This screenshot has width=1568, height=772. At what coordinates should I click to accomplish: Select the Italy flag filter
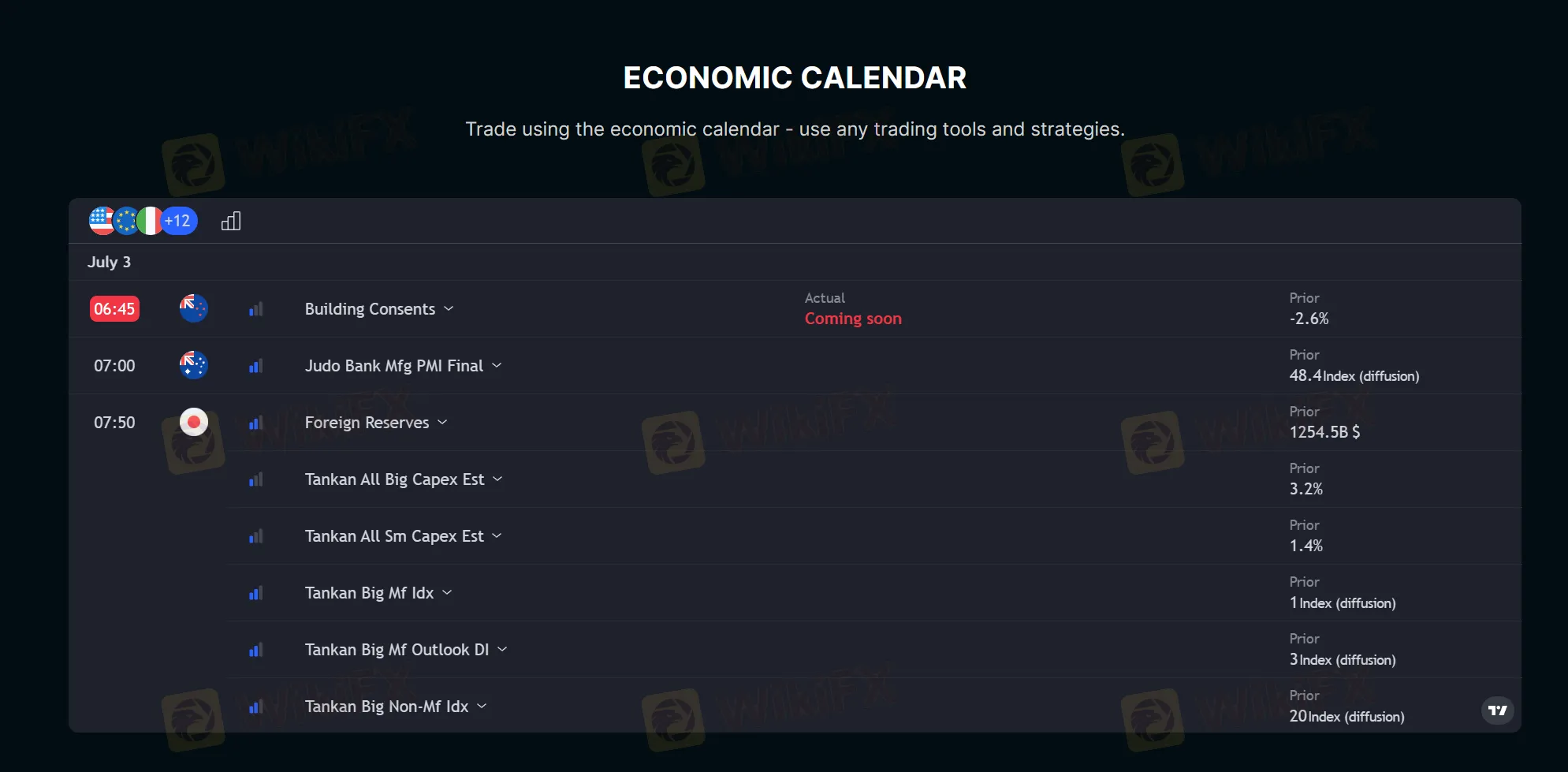pyautogui.click(x=151, y=221)
